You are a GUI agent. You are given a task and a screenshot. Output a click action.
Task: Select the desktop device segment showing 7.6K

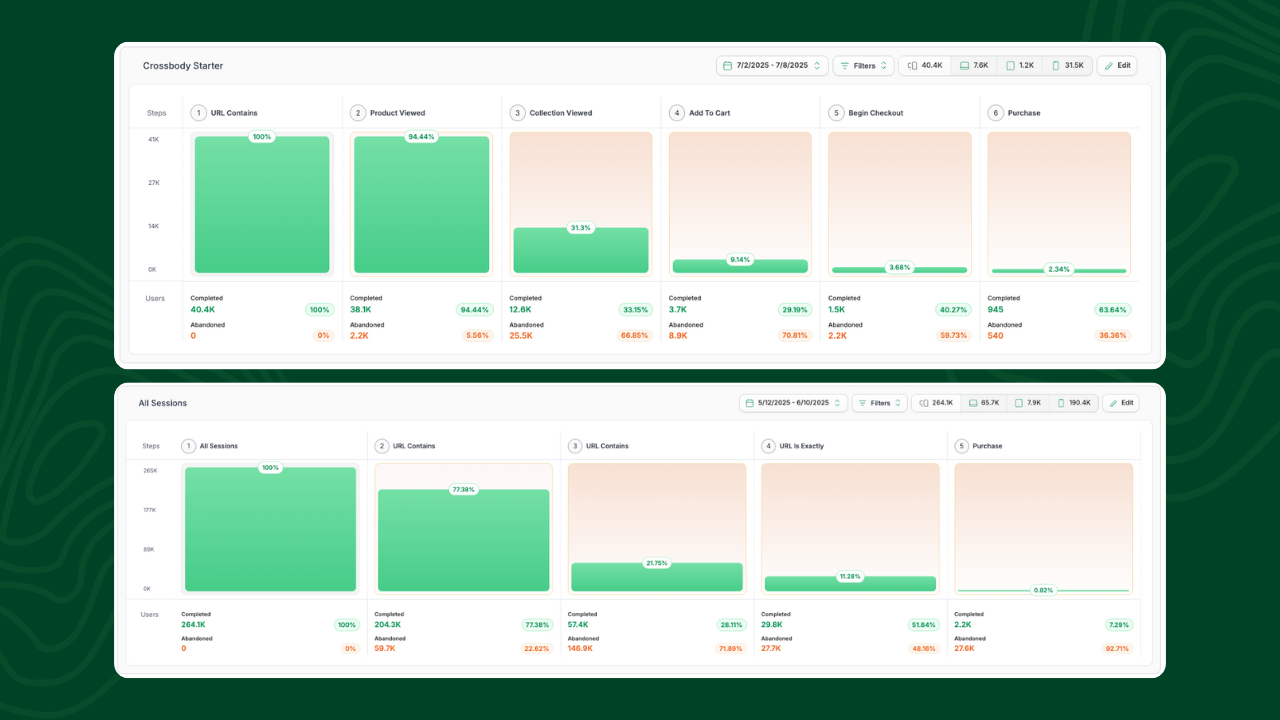pos(973,65)
